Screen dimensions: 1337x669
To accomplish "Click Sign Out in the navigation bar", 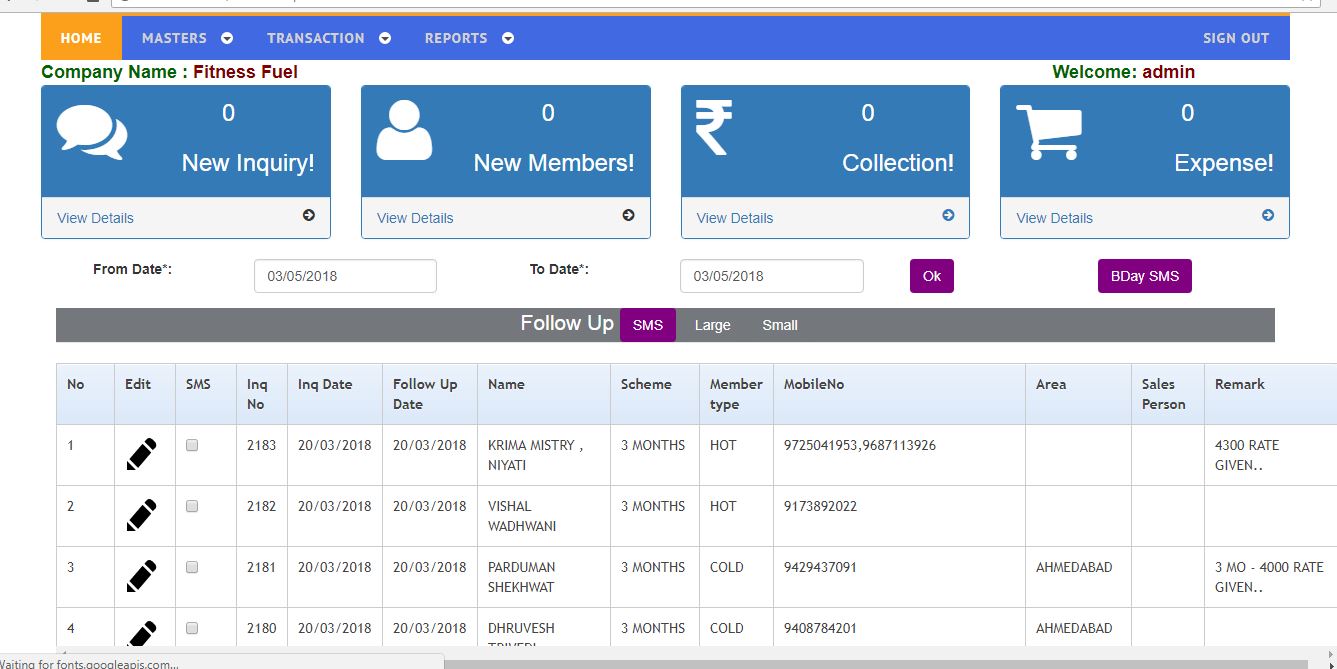I will click(1235, 38).
